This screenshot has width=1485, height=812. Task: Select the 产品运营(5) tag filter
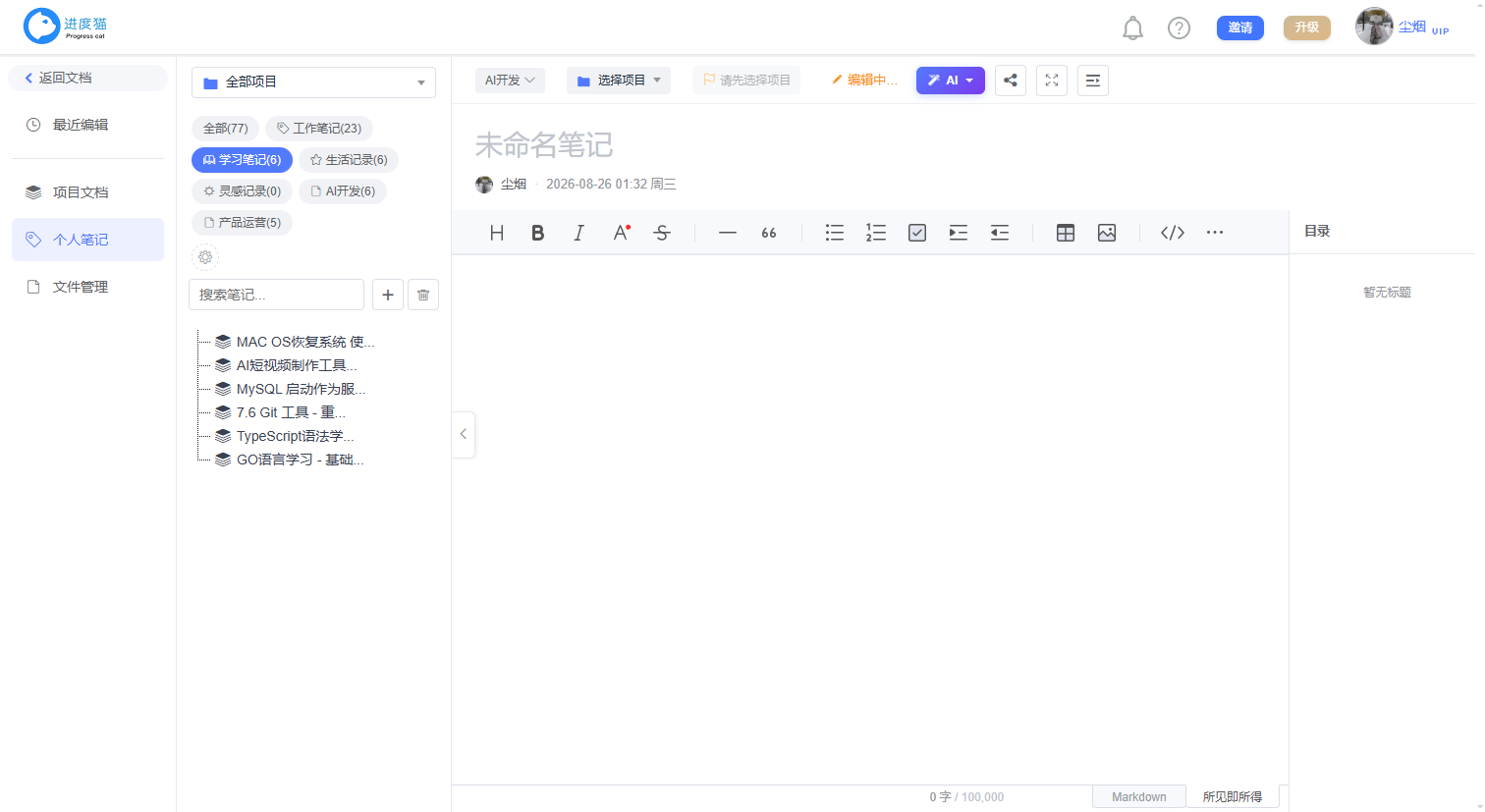pos(243,223)
